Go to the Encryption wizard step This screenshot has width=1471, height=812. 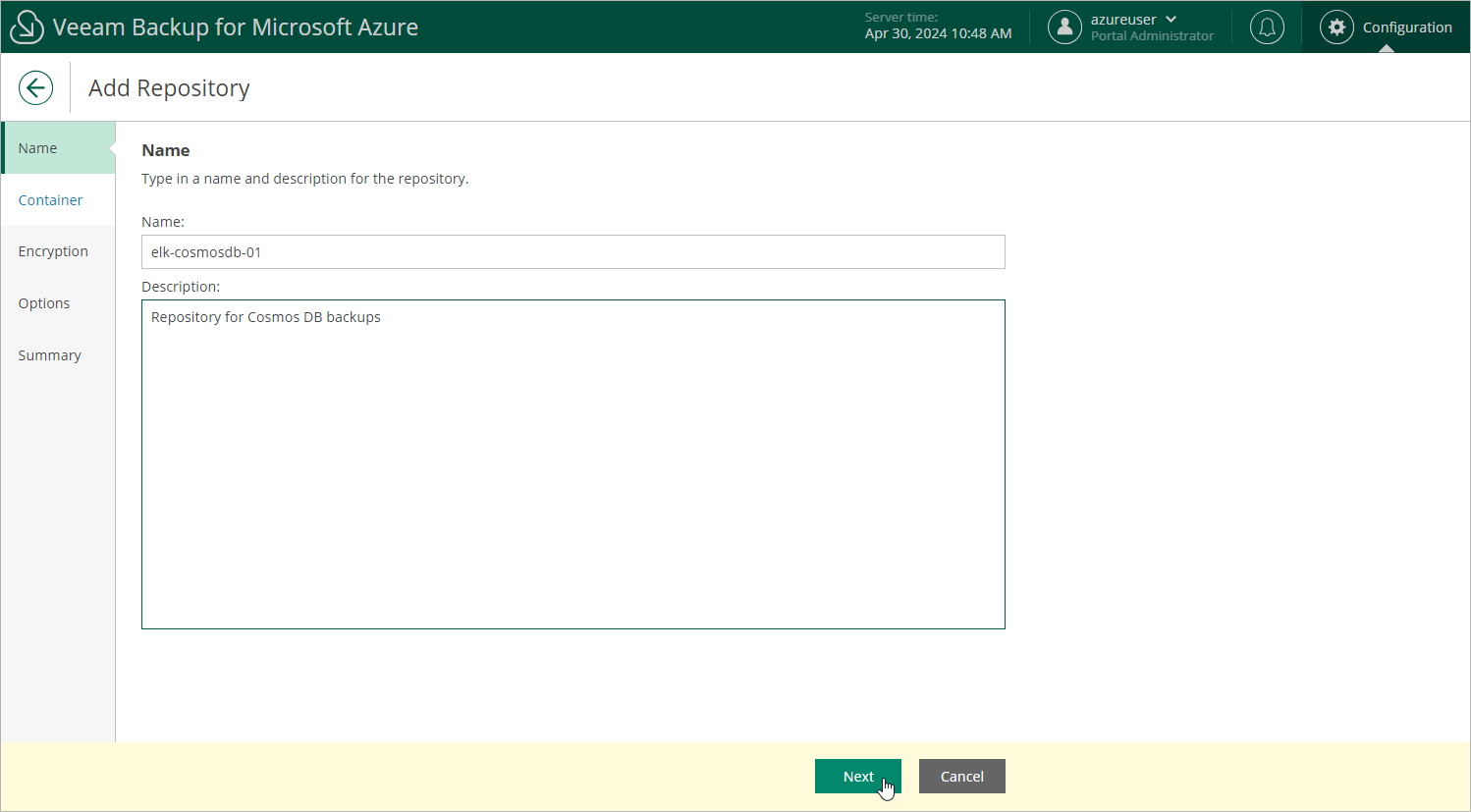pyautogui.click(x=58, y=251)
